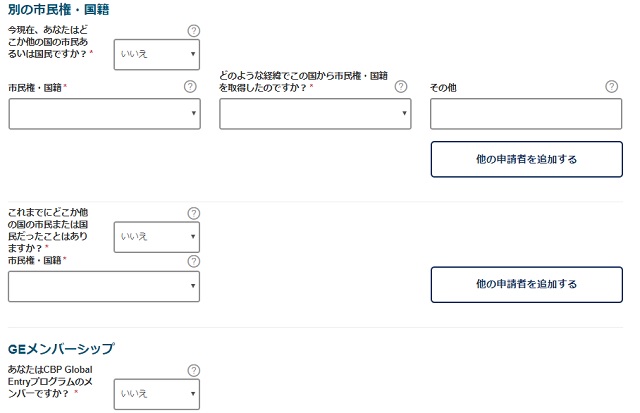The width and height of the screenshot is (640, 413).
Task: Click help icon beside second 市民権・国籍 label
Action: click(x=193, y=261)
